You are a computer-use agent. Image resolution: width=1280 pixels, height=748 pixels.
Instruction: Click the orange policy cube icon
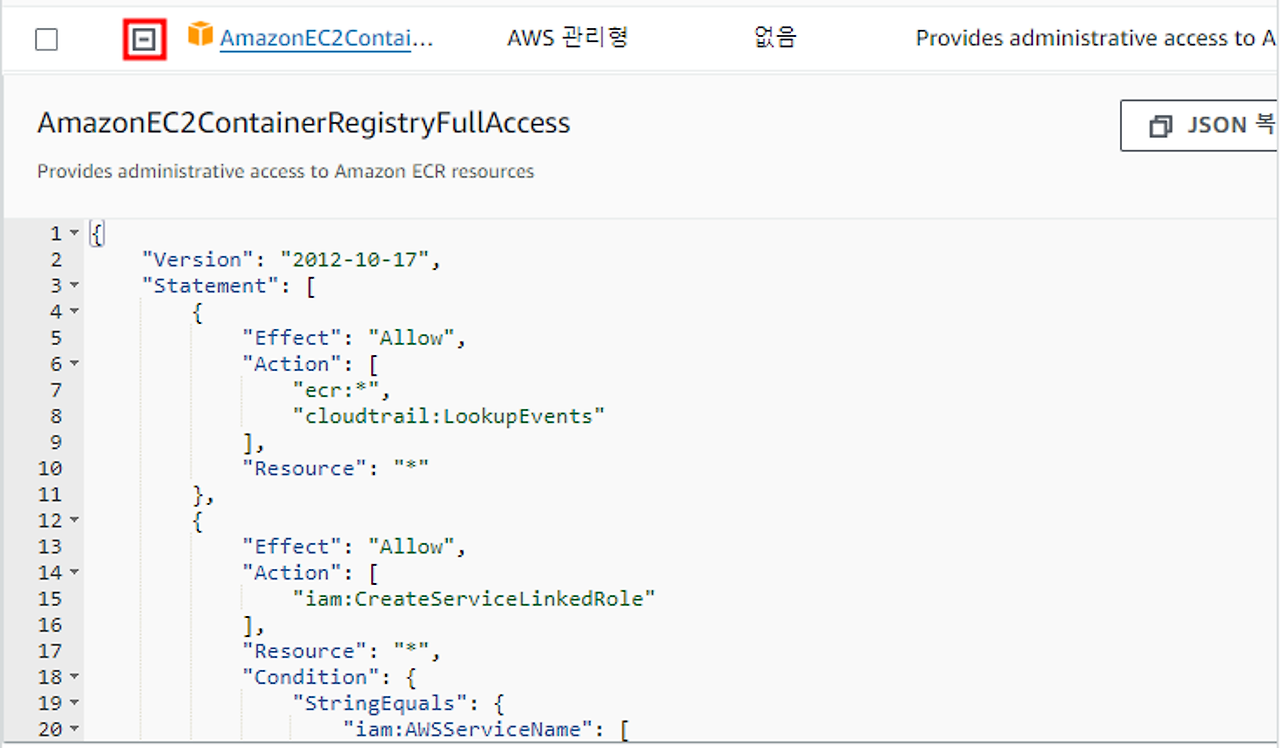[201, 35]
